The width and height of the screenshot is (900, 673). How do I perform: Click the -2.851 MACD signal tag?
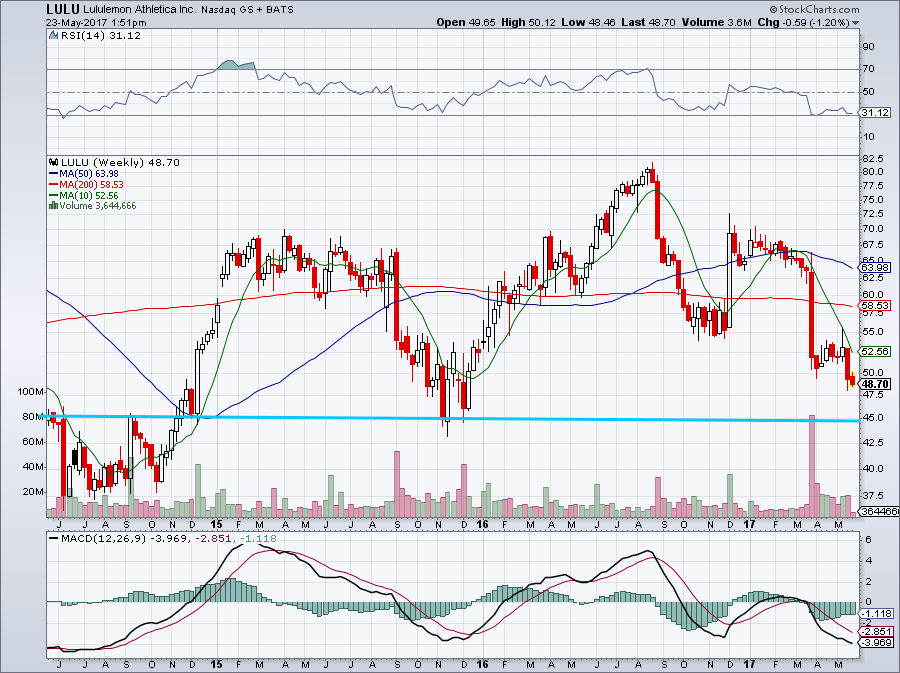coord(876,632)
